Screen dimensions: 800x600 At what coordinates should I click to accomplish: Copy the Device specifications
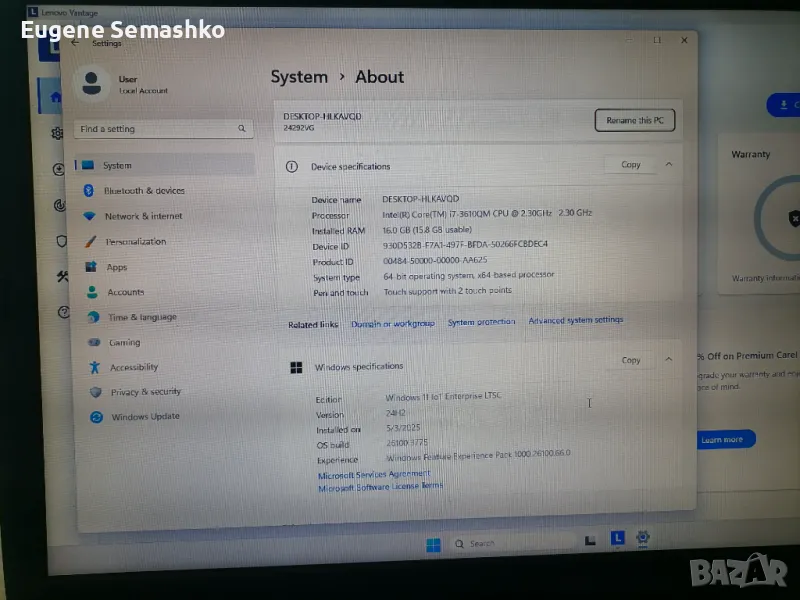point(631,165)
